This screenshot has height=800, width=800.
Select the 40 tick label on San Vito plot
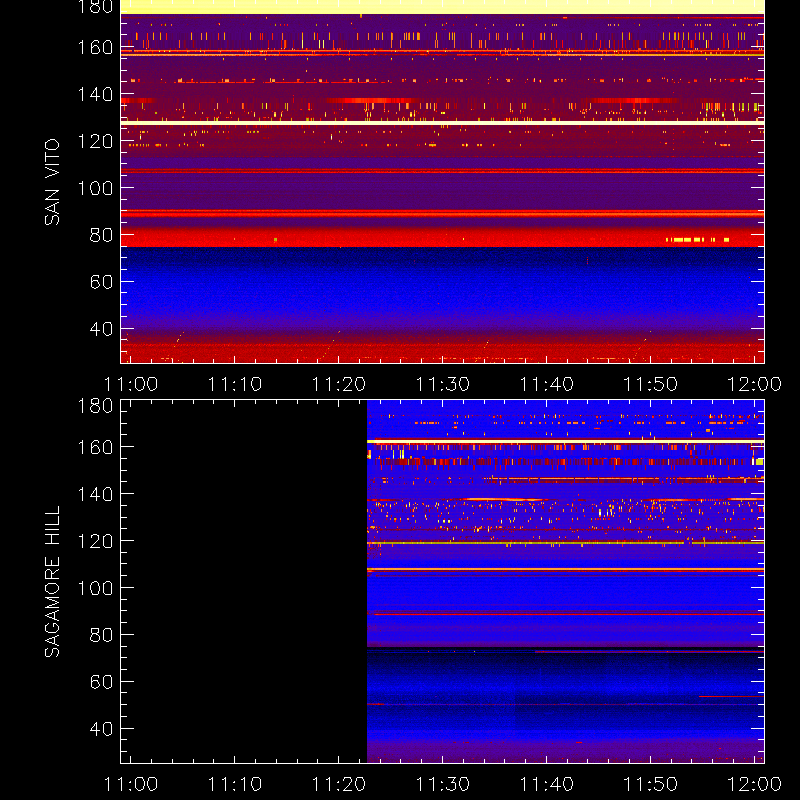pos(101,329)
